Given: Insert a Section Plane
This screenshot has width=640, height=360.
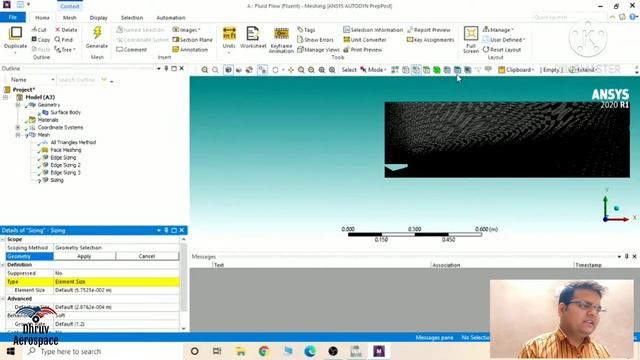Looking at the screenshot, I should click(x=192, y=40).
